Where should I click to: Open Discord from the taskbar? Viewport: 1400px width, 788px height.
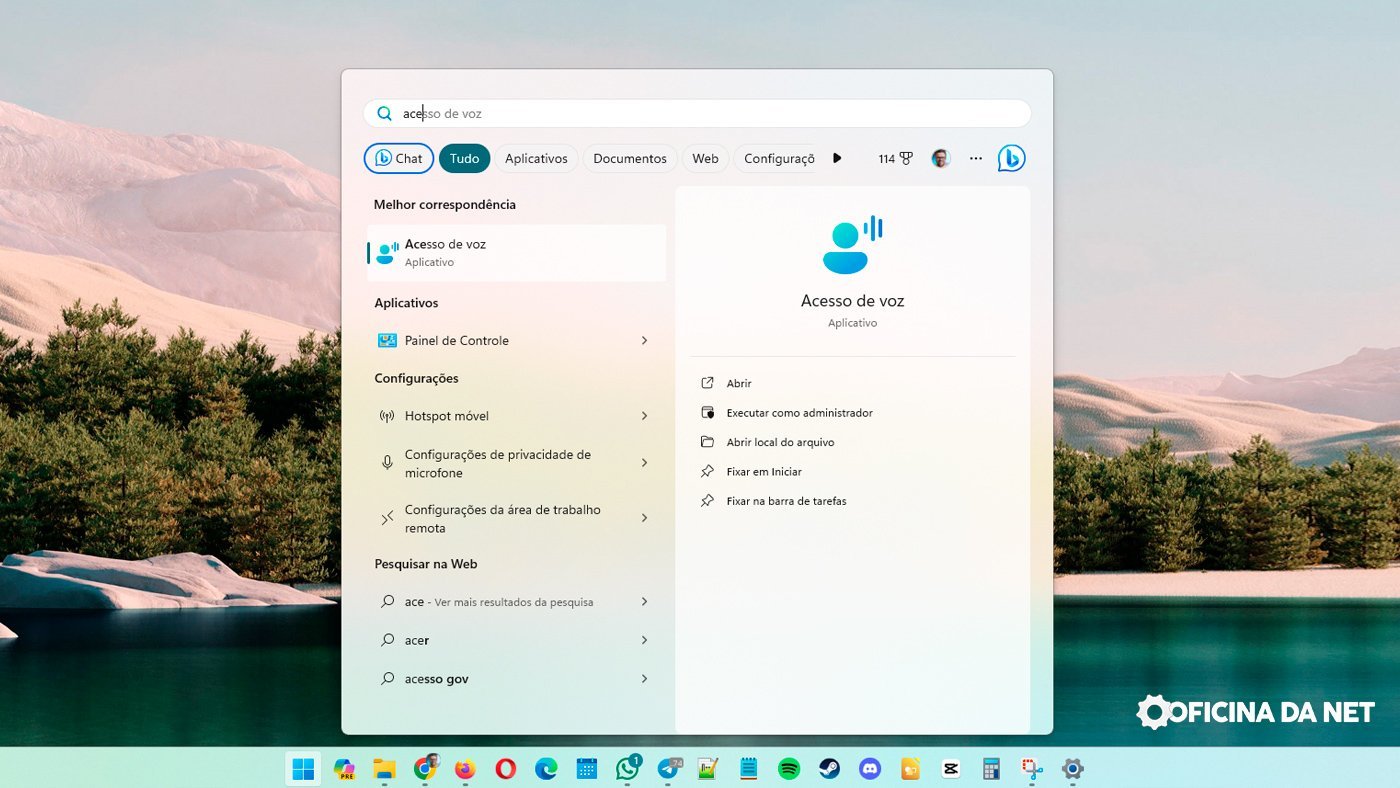pos(870,769)
